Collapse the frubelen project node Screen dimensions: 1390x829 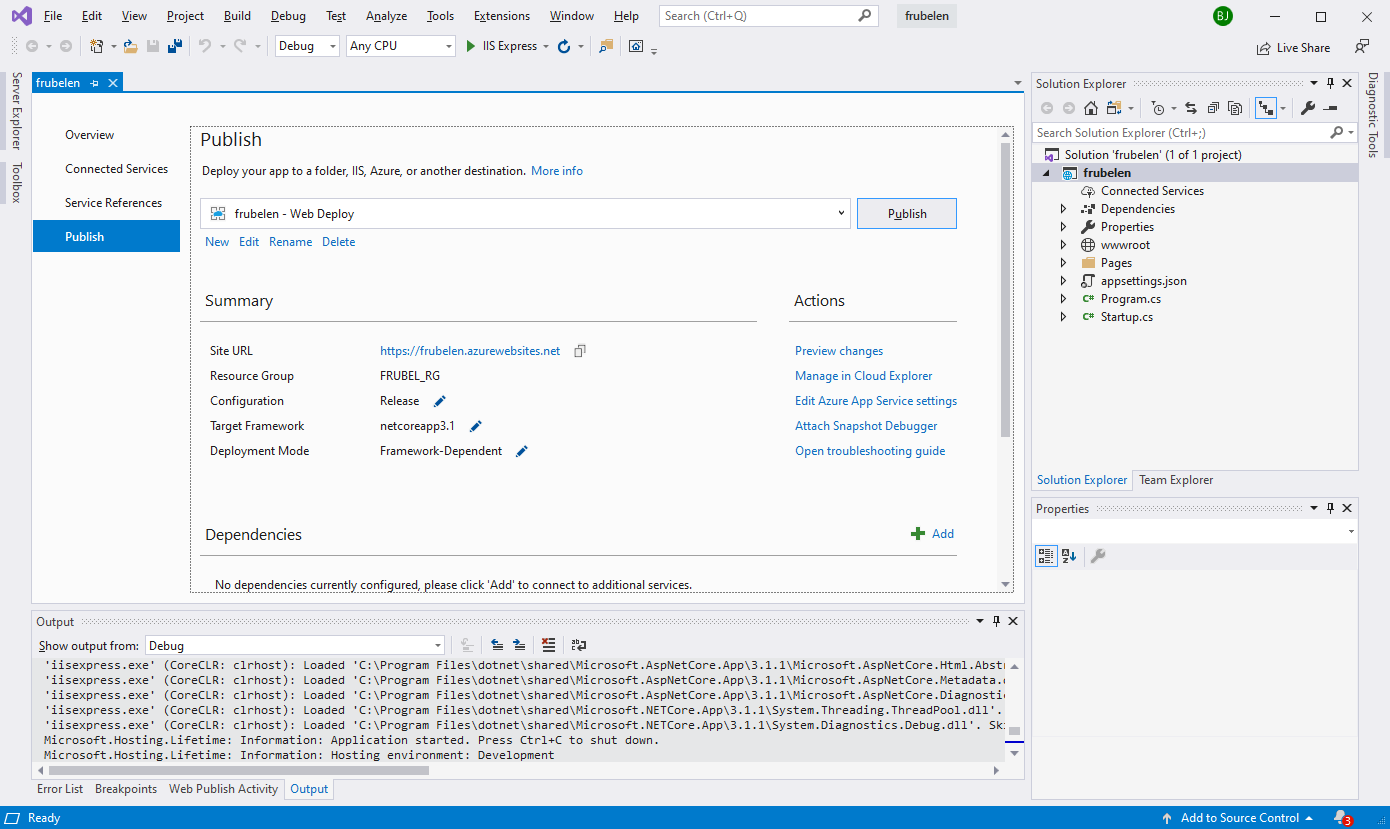(x=1047, y=173)
